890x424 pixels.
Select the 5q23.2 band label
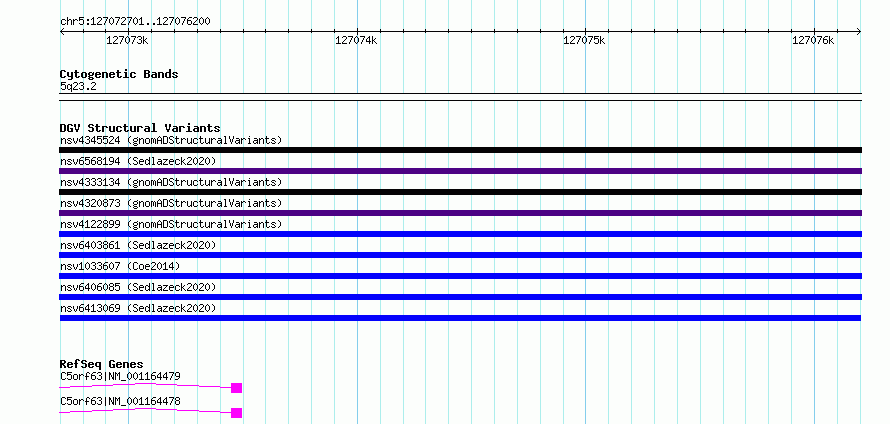pos(78,86)
